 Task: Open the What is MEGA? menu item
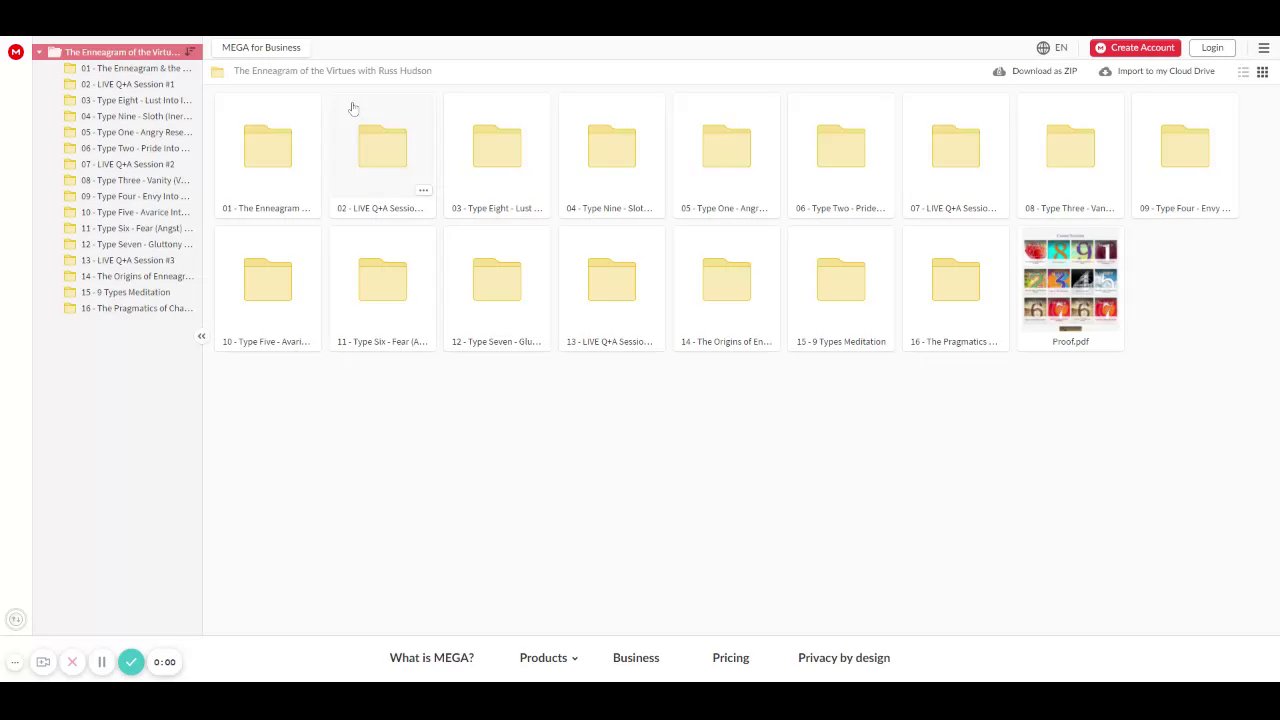tap(432, 658)
